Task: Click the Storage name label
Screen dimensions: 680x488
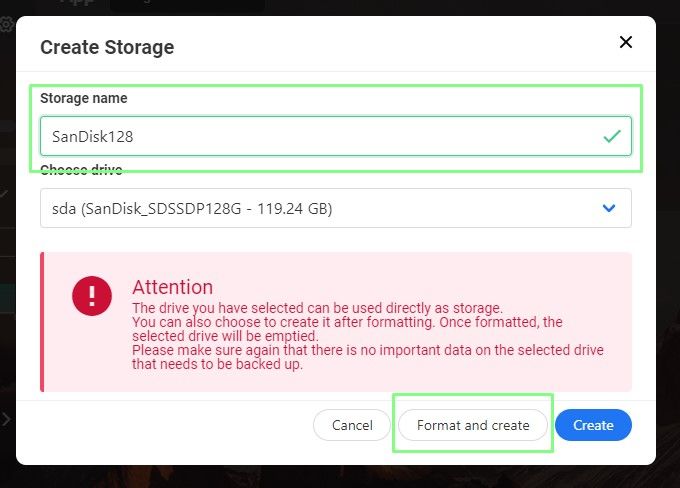Action: pos(84,98)
